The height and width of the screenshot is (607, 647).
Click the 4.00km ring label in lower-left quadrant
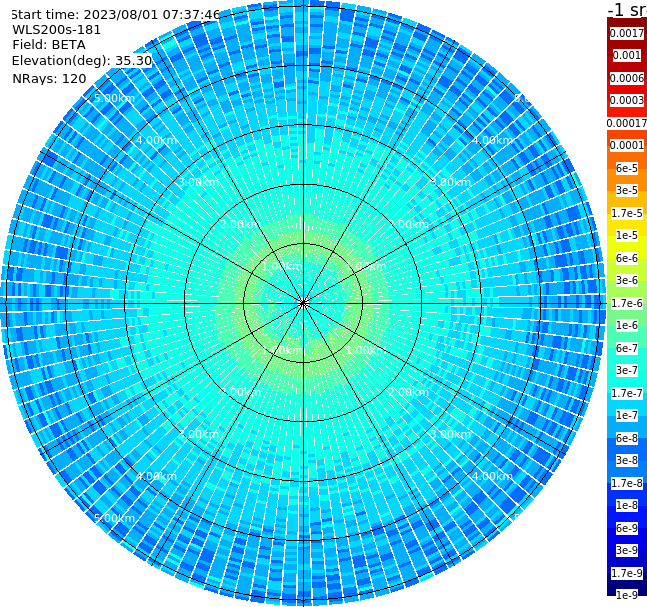click(156, 476)
